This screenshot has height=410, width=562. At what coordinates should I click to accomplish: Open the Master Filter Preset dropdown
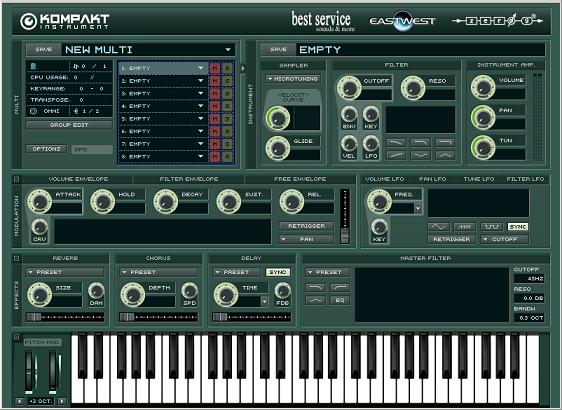click(328, 272)
